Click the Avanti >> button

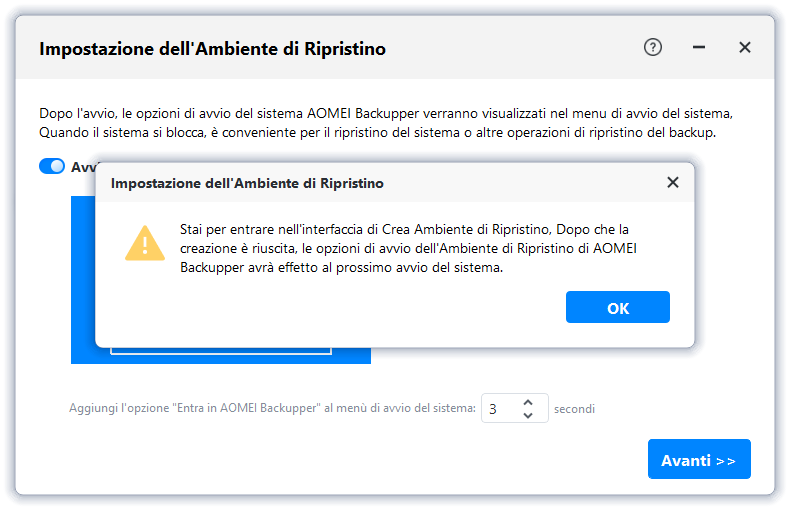click(x=698, y=460)
